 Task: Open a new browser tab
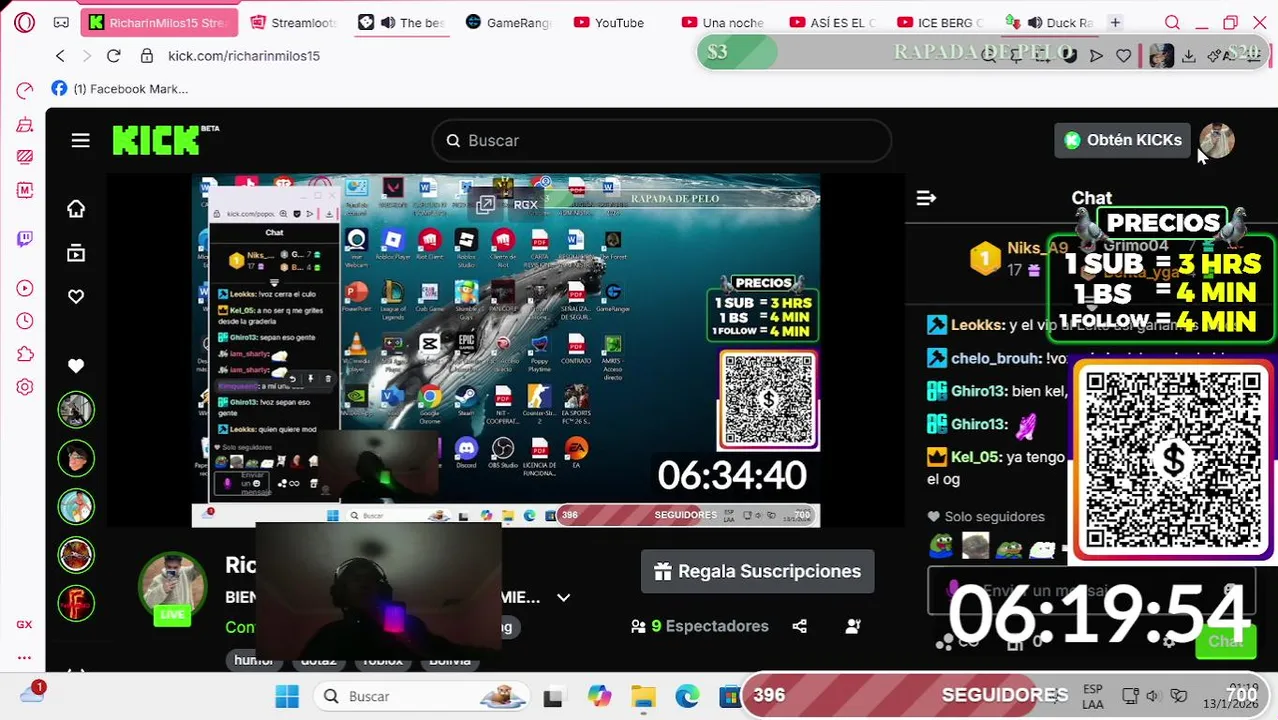click(1115, 22)
